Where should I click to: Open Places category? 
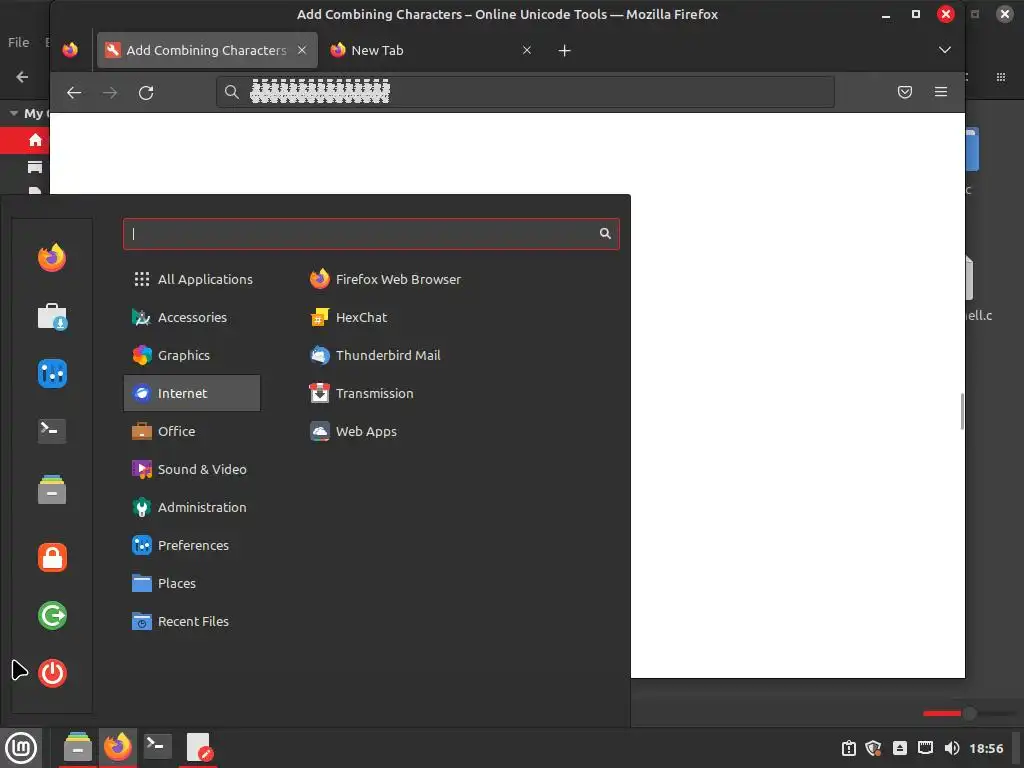pos(192,583)
